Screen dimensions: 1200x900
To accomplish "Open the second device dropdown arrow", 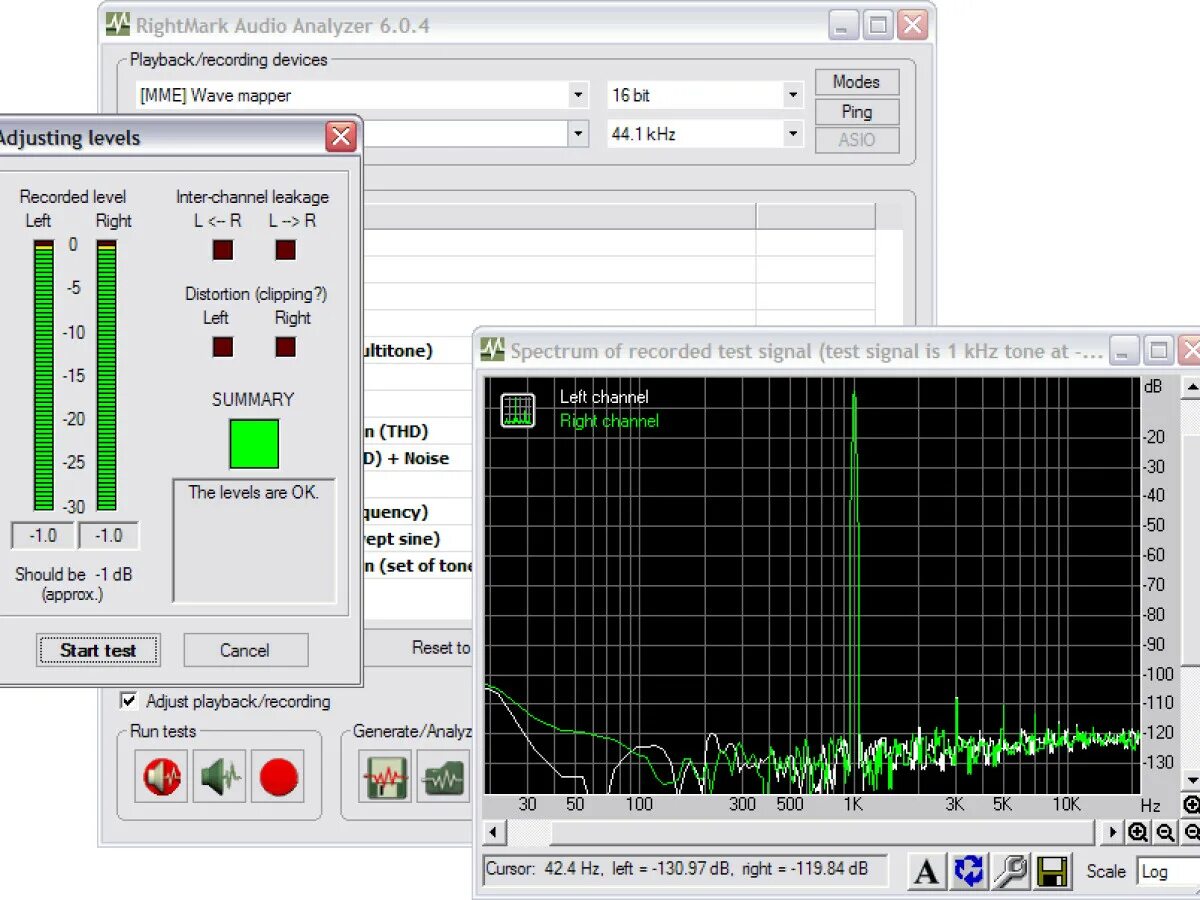I will (x=578, y=133).
